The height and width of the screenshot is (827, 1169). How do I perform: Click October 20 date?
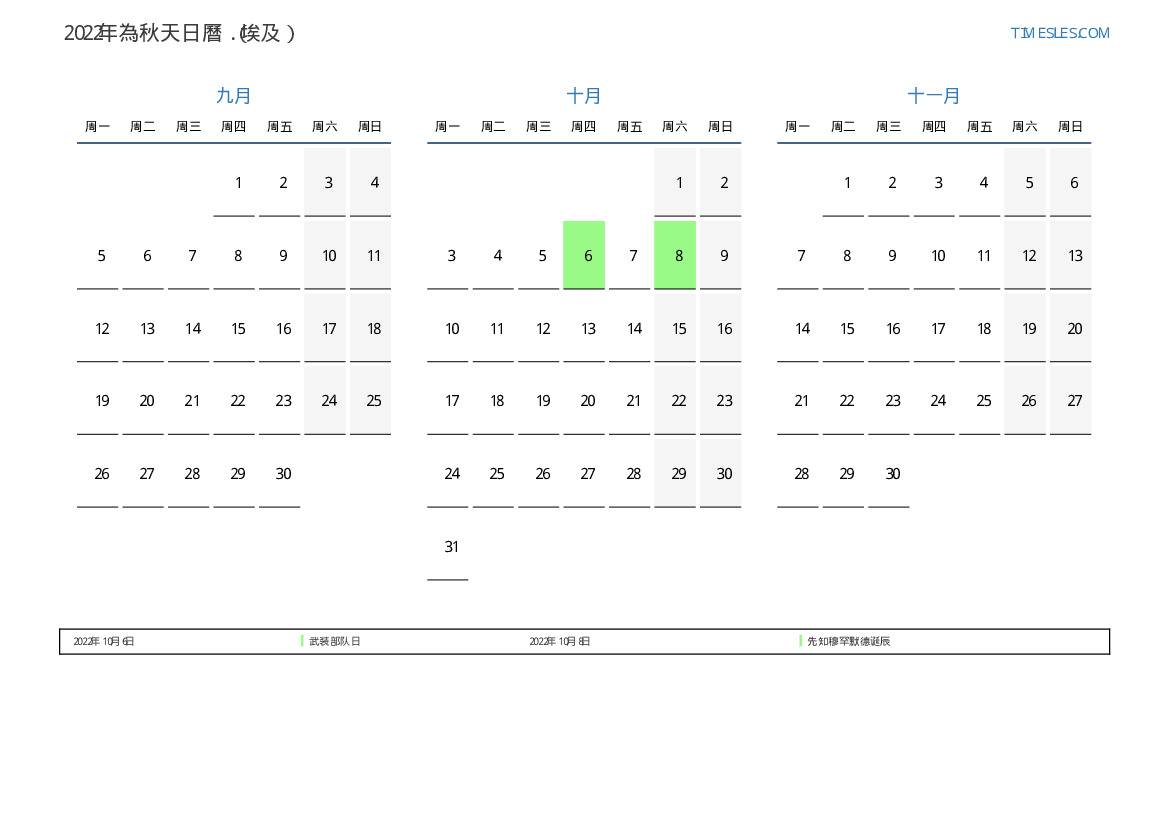coord(587,401)
